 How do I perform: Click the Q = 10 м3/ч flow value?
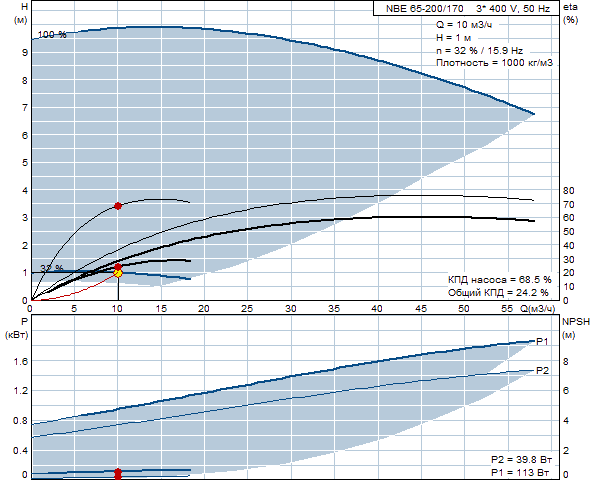click(x=464, y=25)
